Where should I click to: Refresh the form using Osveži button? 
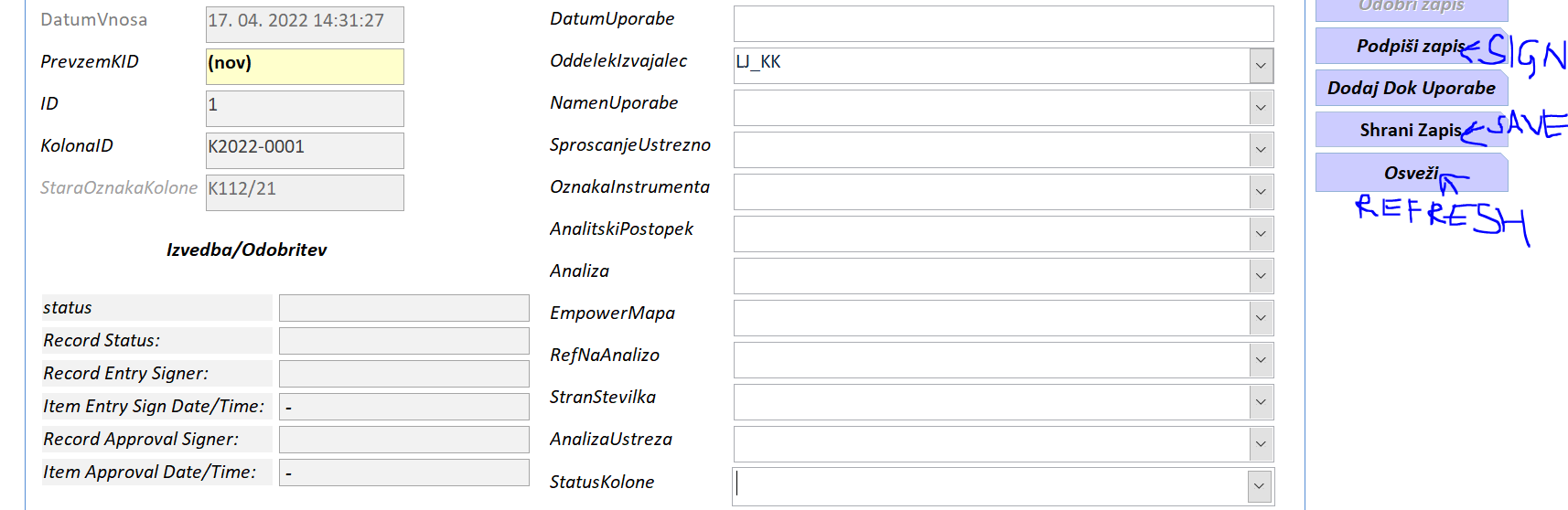(x=1410, y=173)
